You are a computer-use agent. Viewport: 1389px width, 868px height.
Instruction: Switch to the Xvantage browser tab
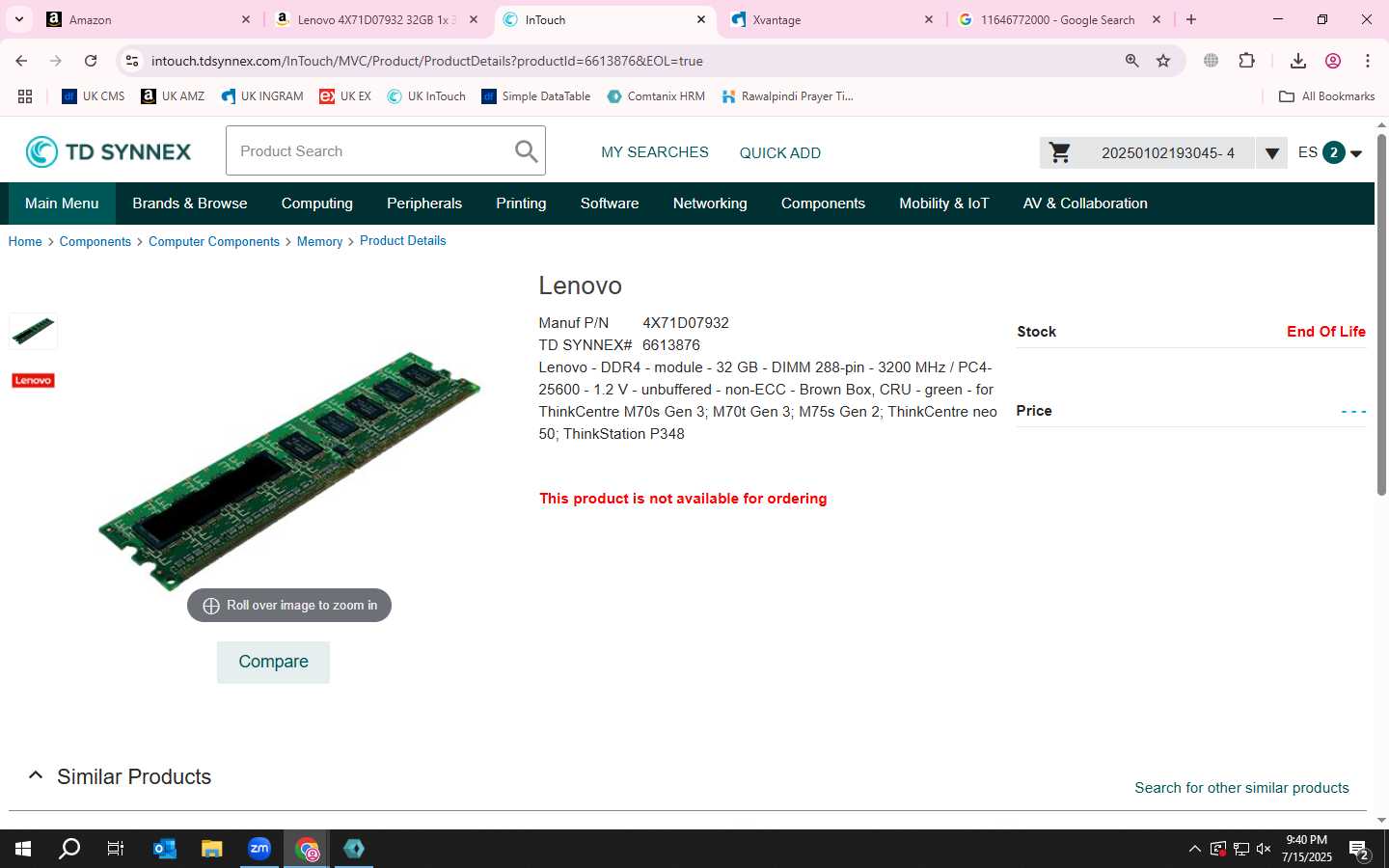pos(831,19)
